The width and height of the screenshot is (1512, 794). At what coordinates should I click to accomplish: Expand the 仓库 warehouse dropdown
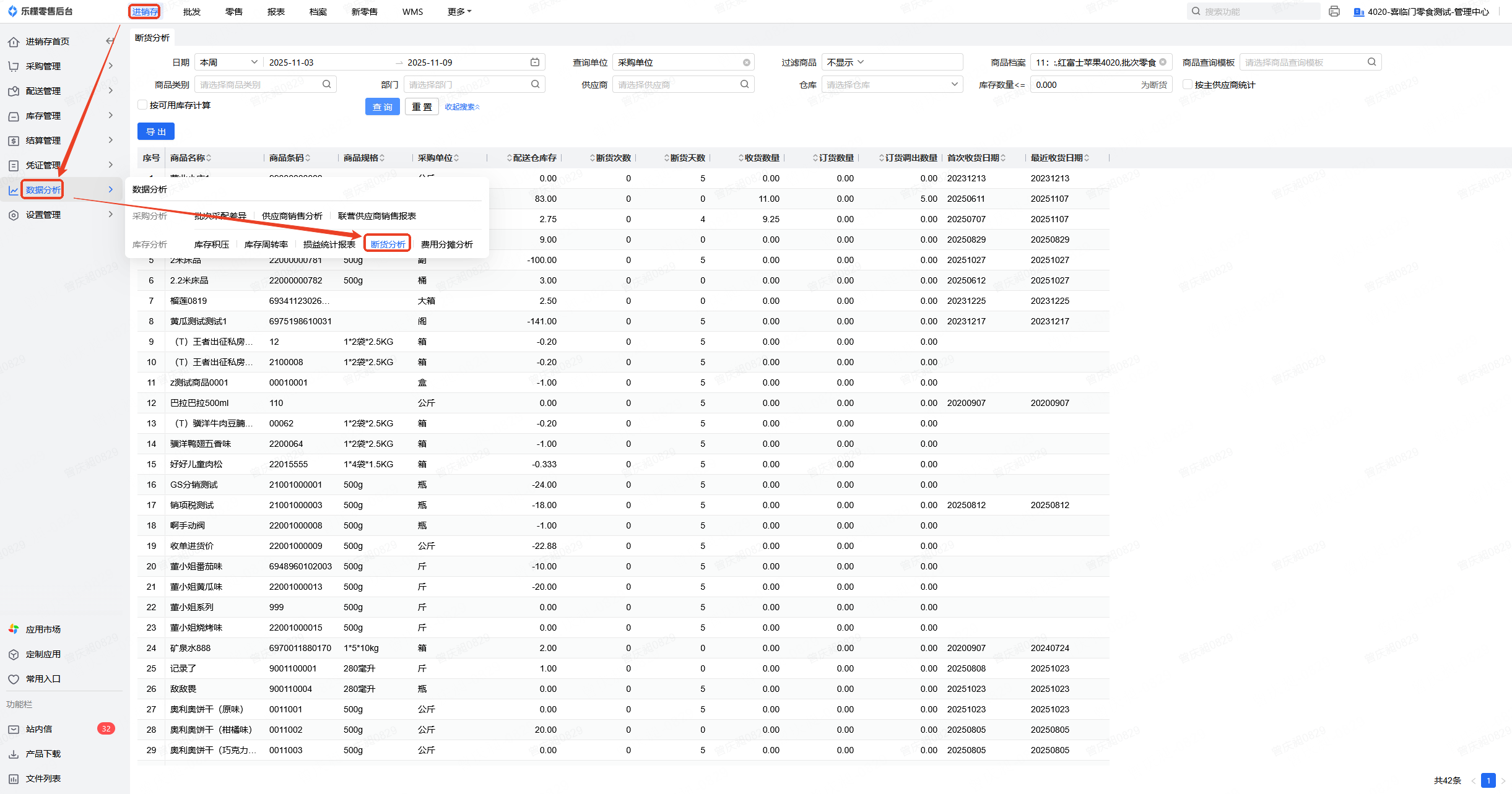(892, 85)
